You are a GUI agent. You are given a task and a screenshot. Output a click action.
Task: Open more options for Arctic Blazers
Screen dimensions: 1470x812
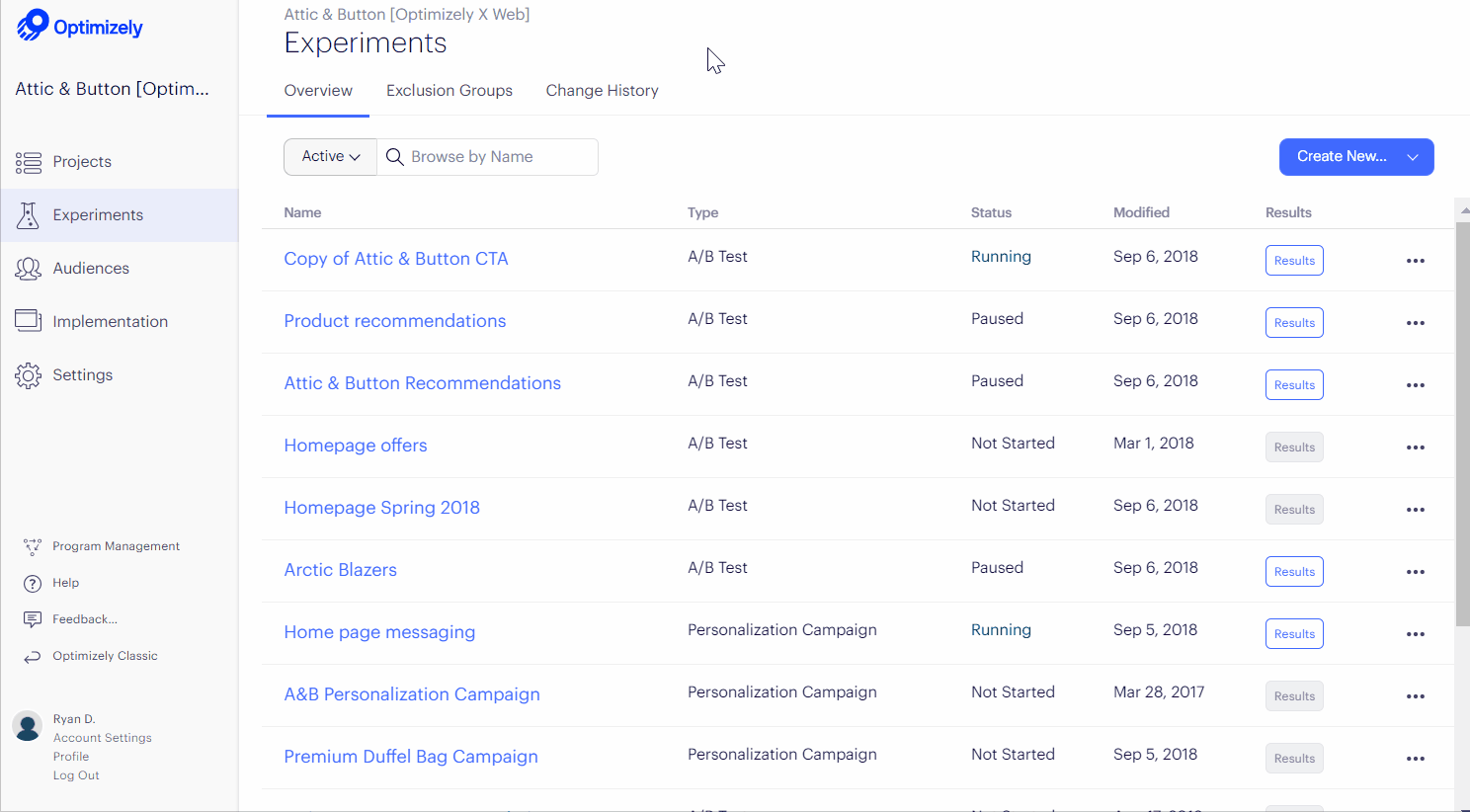[1416, 572]
